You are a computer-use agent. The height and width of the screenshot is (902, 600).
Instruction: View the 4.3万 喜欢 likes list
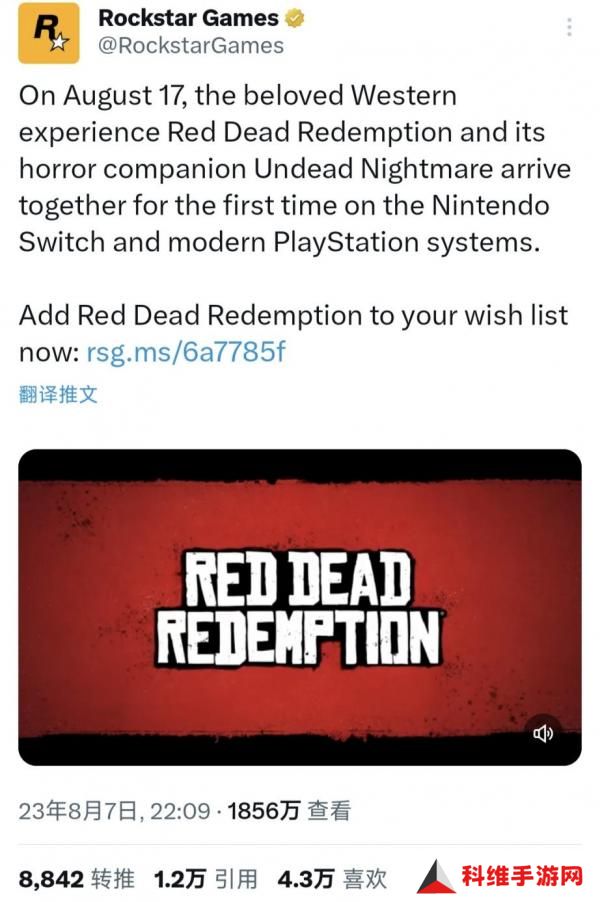click(332, 879)
